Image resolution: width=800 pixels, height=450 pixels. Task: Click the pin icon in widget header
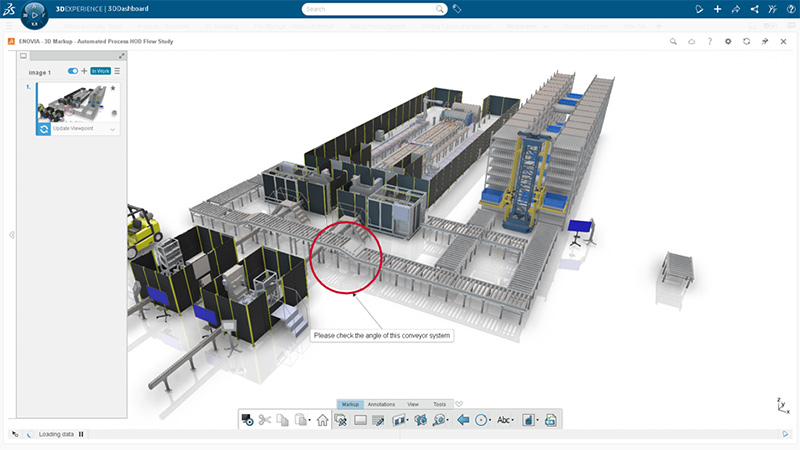point(764,41)
